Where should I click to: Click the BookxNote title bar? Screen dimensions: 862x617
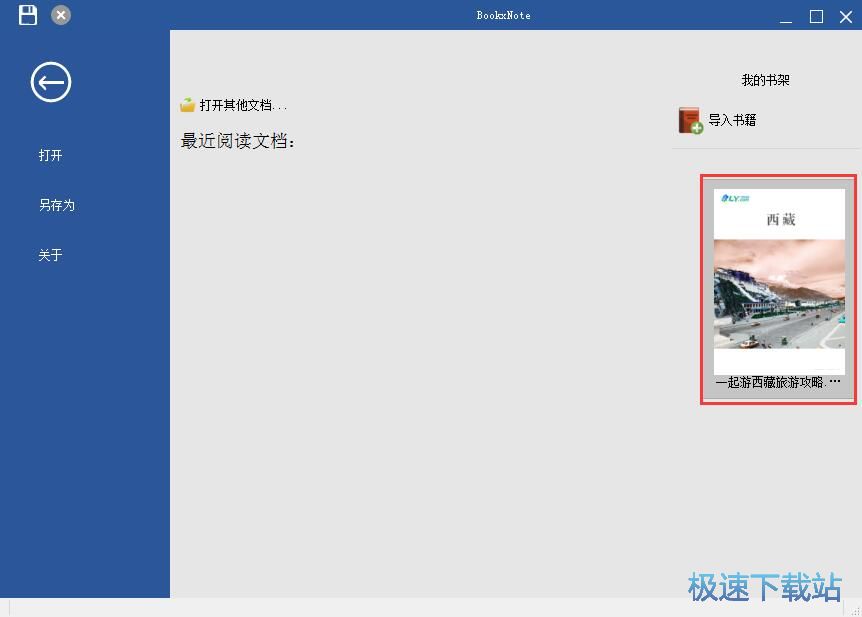[x=504, y=15]
